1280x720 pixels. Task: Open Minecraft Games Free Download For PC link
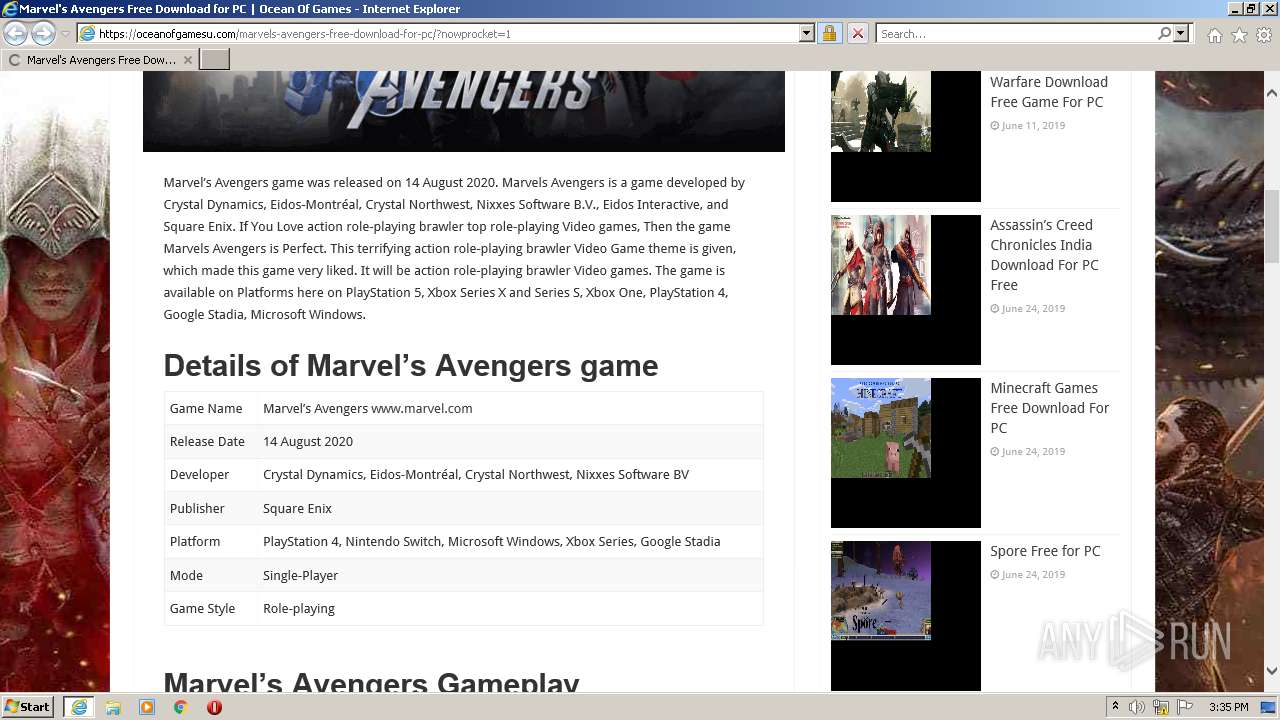coord(1050,408)
